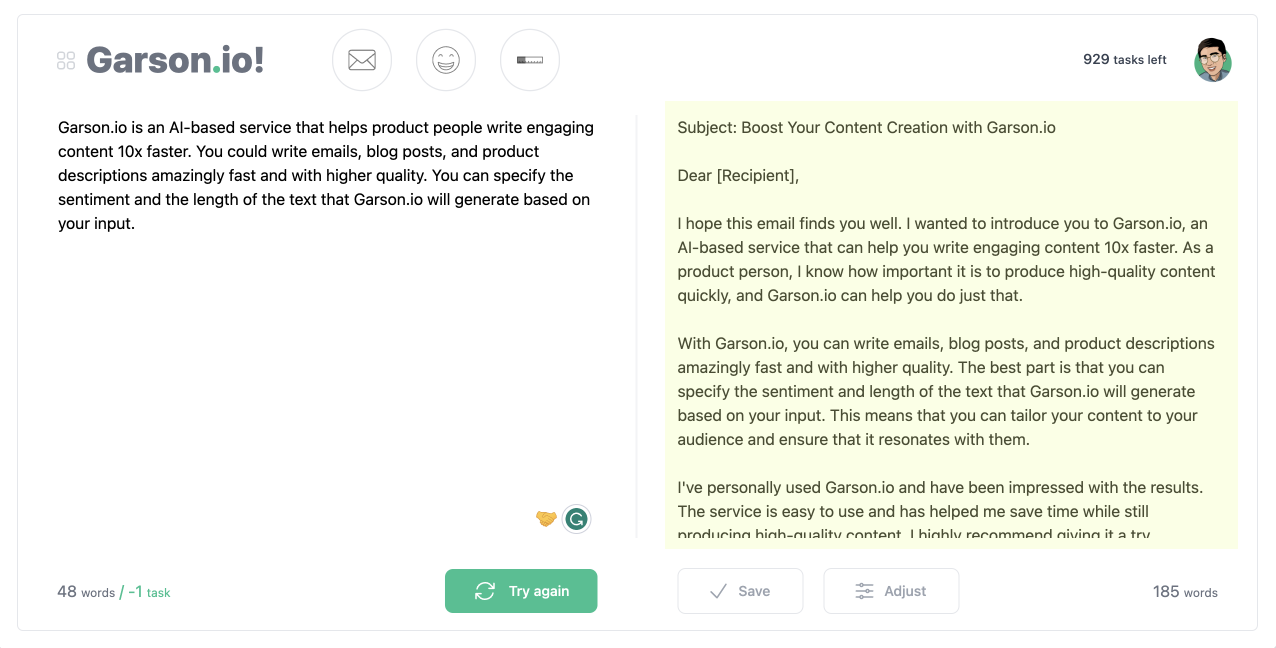The height and width of the screenshot is (648, 1276).
Task: Open the user profile avatar
Action: (1212, 60)
